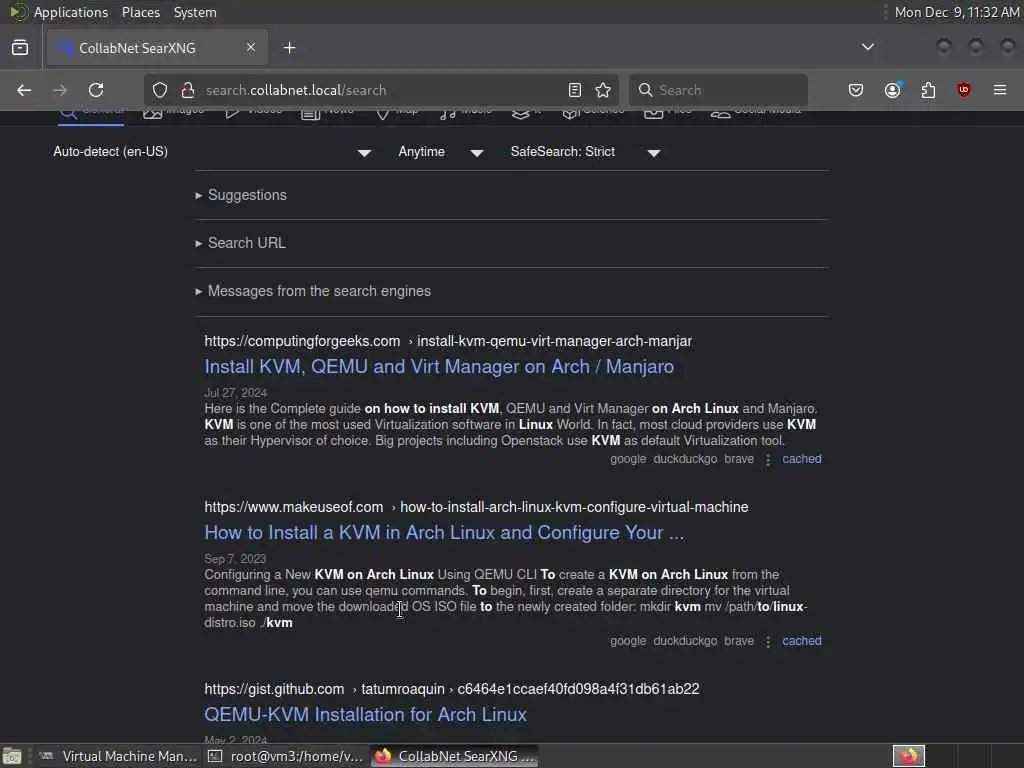This screenshot has height=768, width=1024.
Task: Toggle reader view icon in address bar
Action: tap(575, 90)
